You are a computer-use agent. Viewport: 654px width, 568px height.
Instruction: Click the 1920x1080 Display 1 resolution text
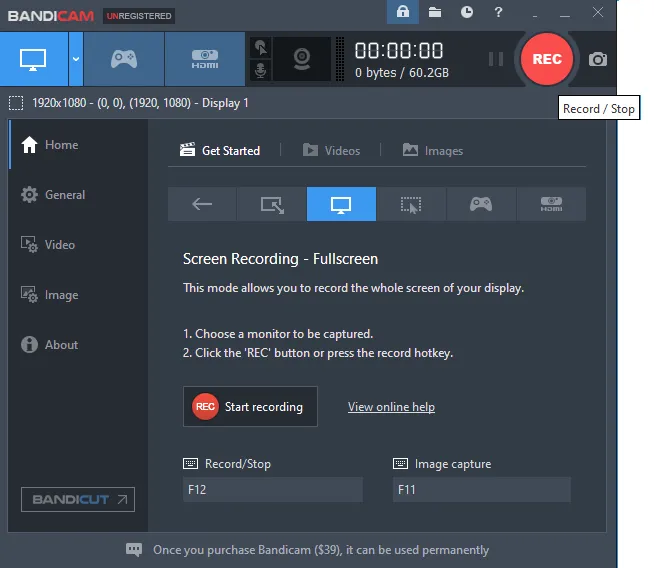140,103
